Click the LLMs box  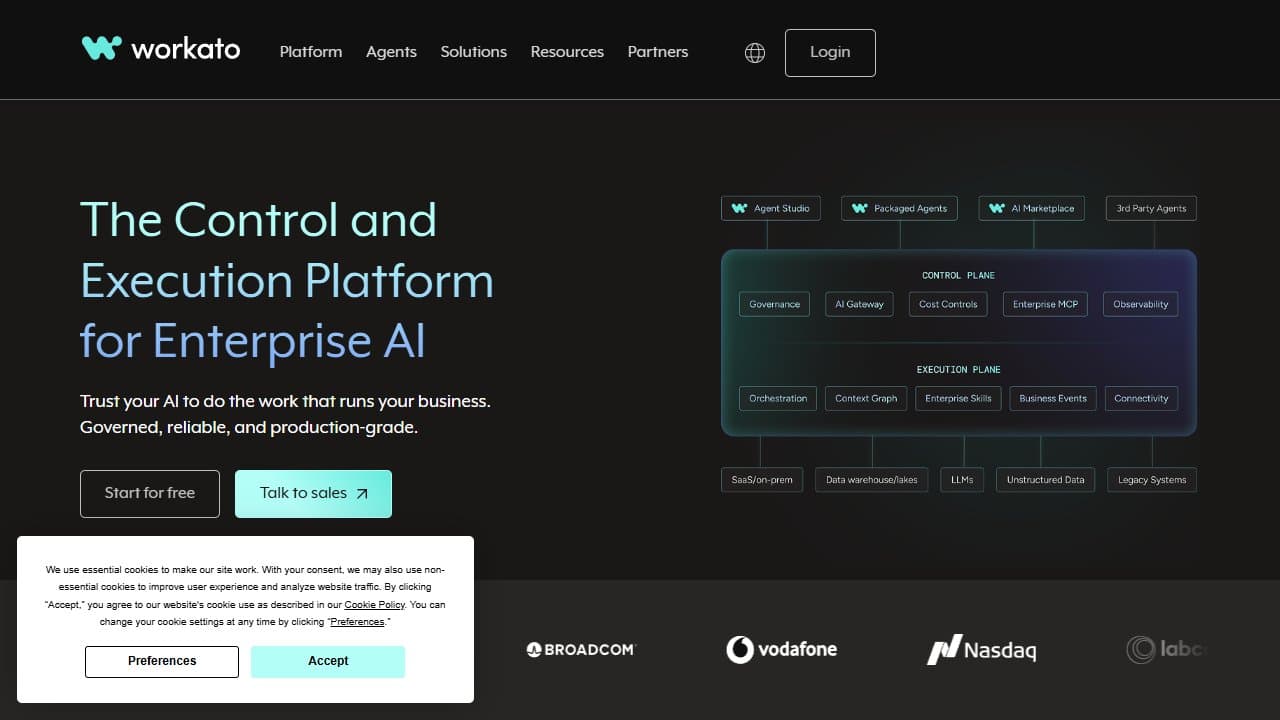click(963, 480)
